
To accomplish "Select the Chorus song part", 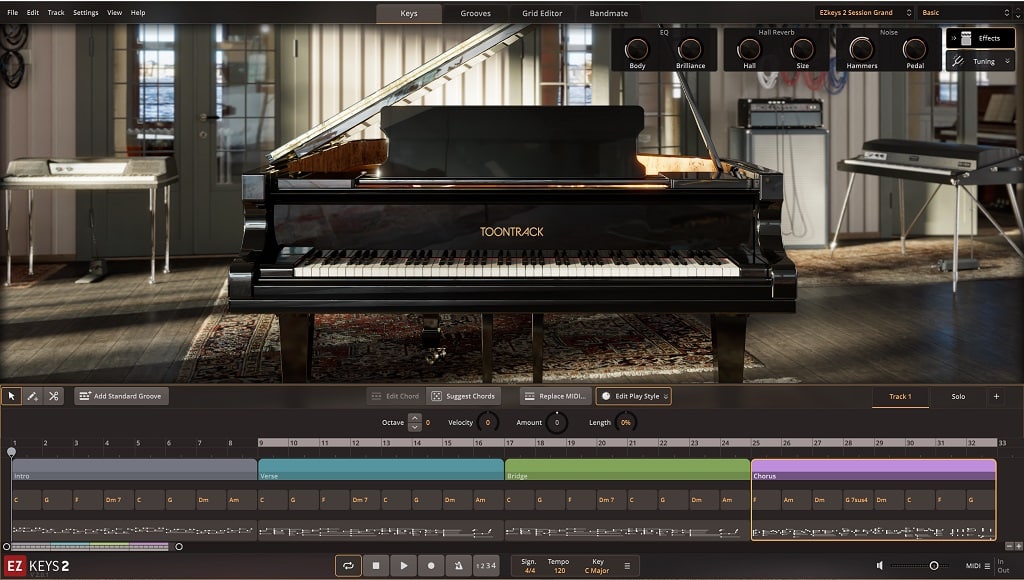I will [874, 469].
